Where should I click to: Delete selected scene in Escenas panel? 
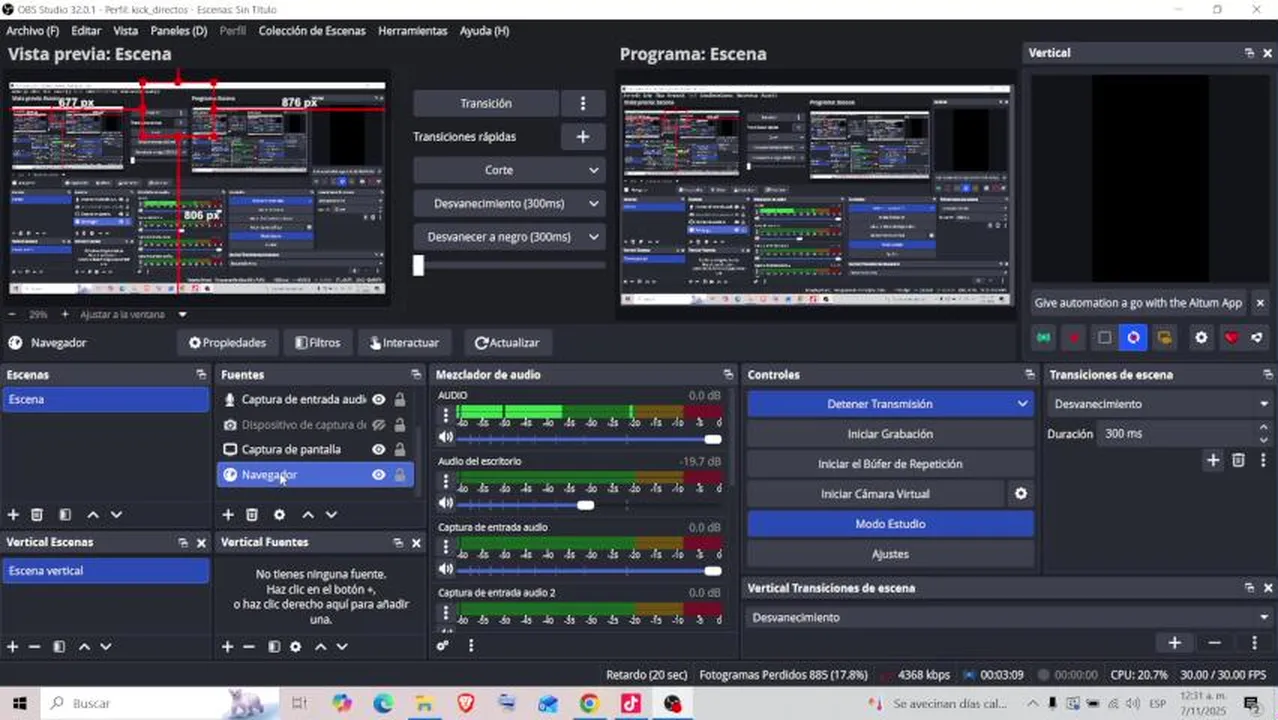coord(37,515)
